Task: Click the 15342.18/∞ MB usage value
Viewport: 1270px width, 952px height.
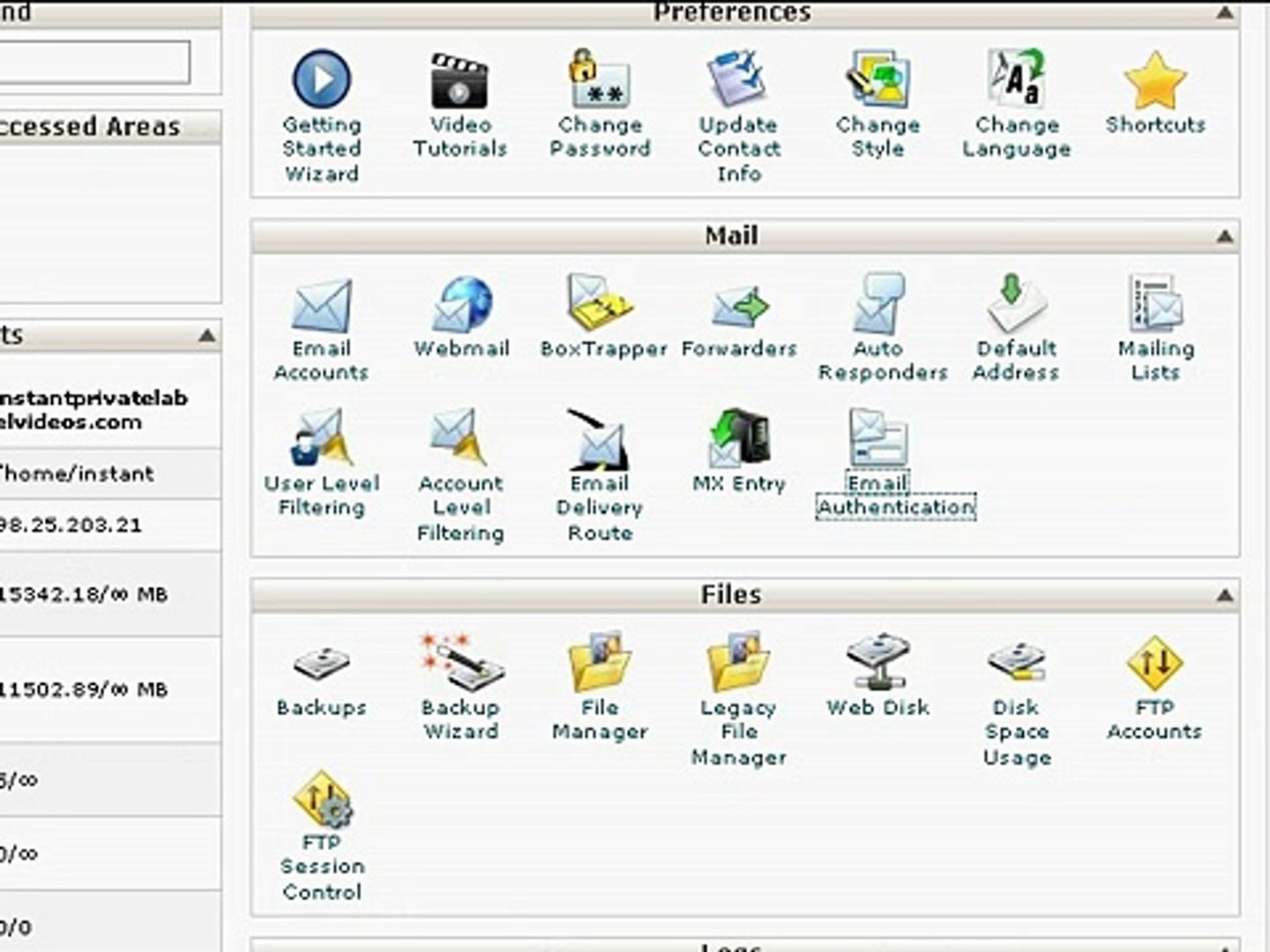Action: click(x=83, y=595)
